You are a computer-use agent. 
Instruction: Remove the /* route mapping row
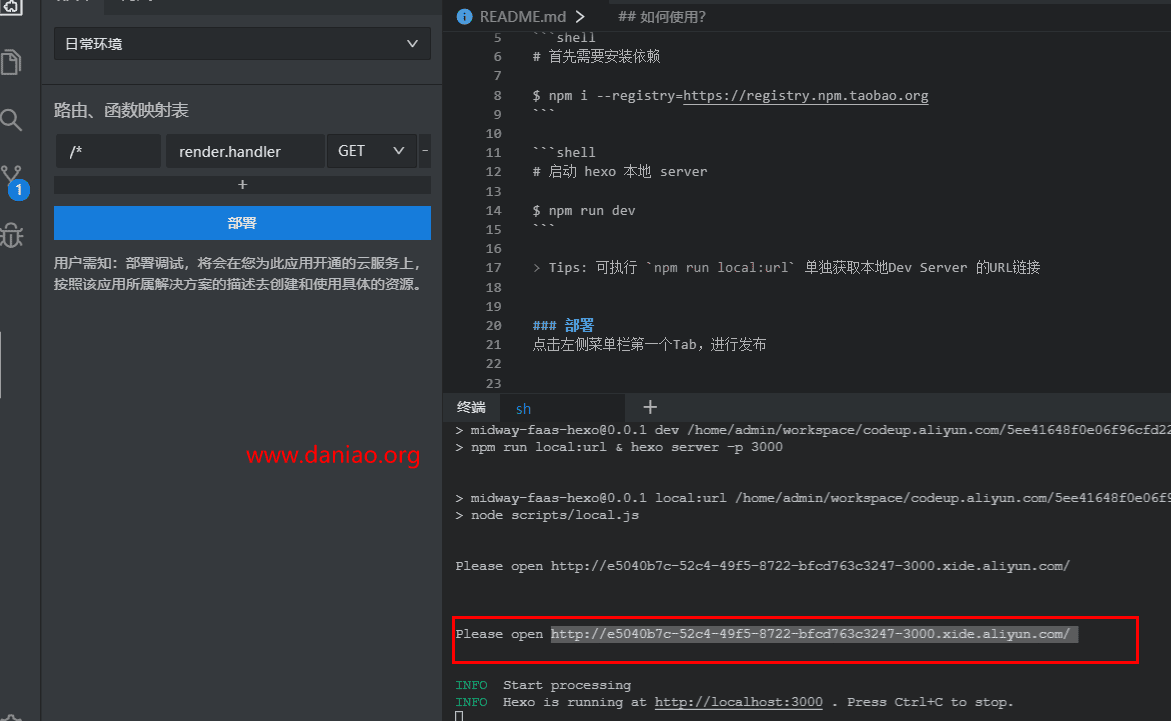(425, 151)
